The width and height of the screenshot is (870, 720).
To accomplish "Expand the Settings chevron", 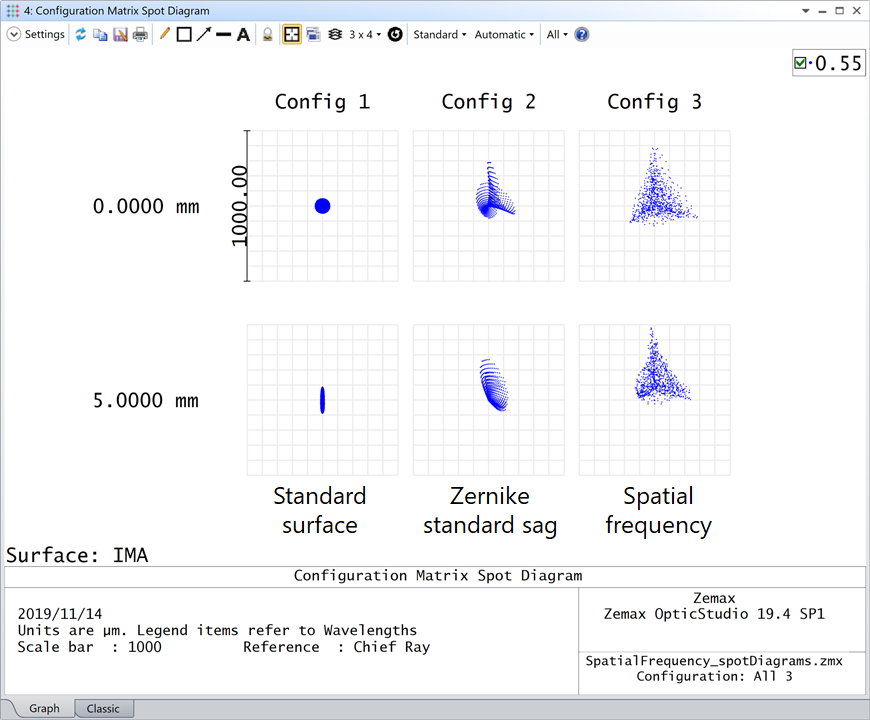I will 13,34.
